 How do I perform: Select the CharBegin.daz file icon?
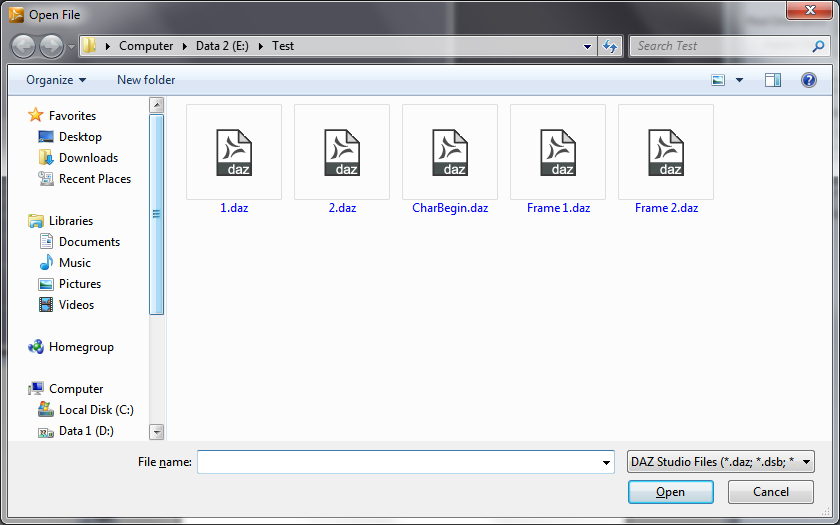(450, 152)
